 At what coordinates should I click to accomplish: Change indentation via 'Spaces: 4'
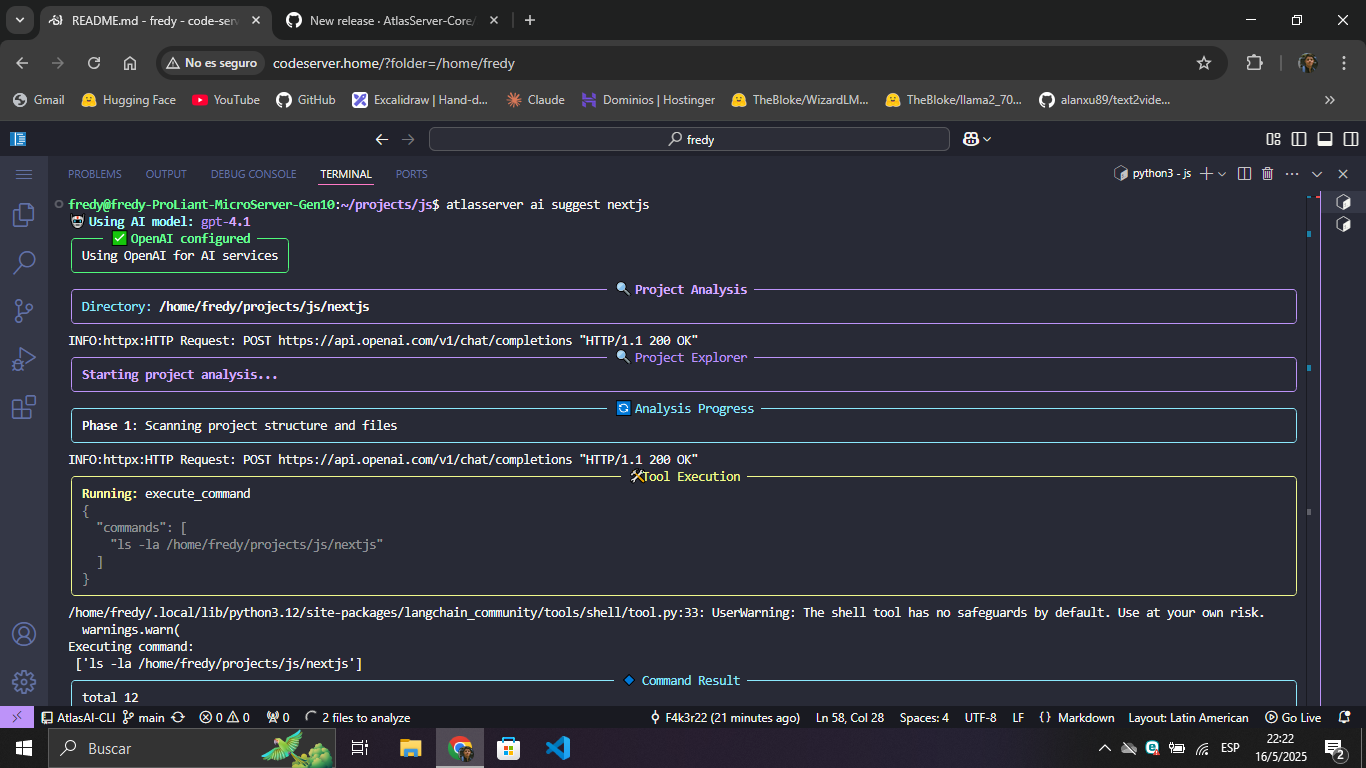click(924, 717)
